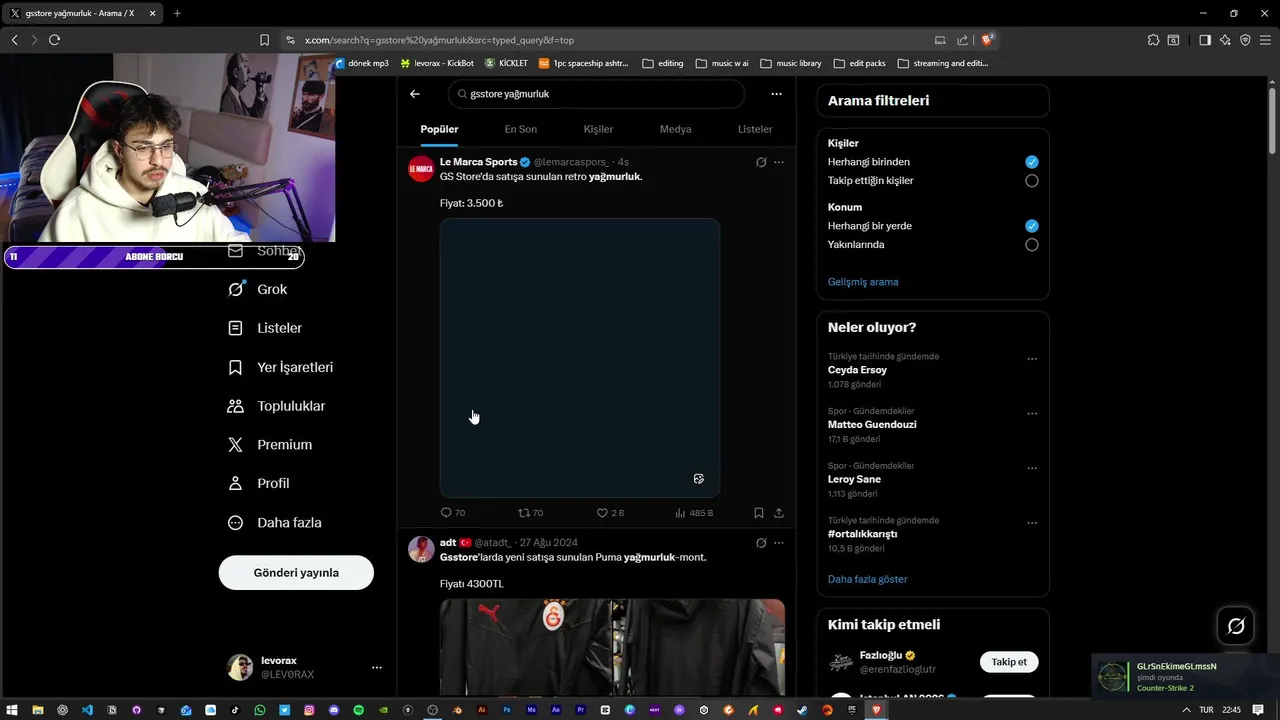View analytics showing 485 B views

point(694,513)
